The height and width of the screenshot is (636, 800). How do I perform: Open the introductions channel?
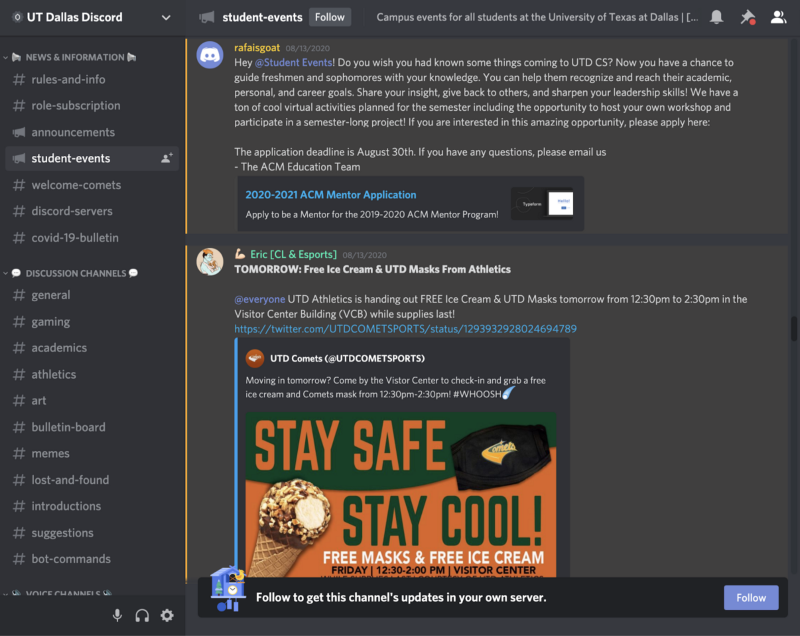[x=92, y=506]
